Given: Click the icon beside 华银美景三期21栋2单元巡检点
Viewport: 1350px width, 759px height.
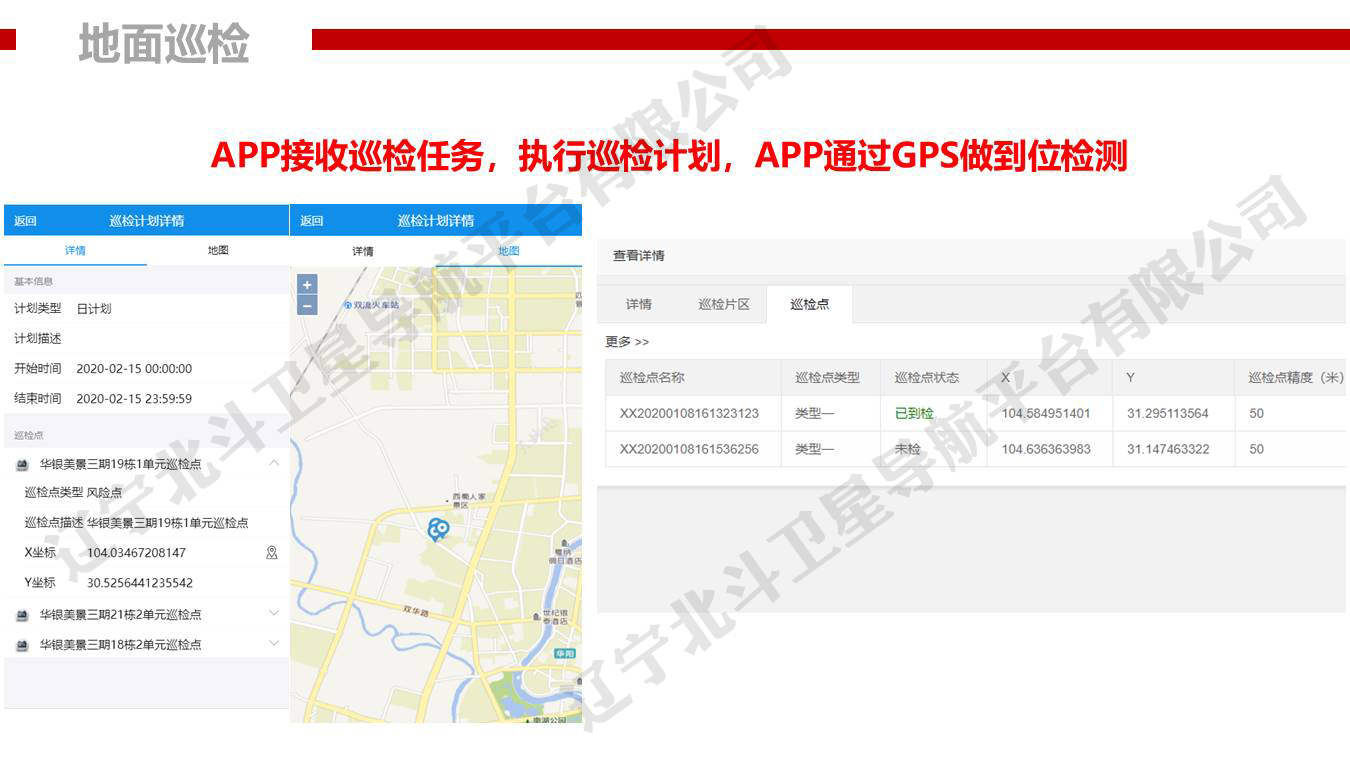Looking at the screenshot, I should point(22,615).
